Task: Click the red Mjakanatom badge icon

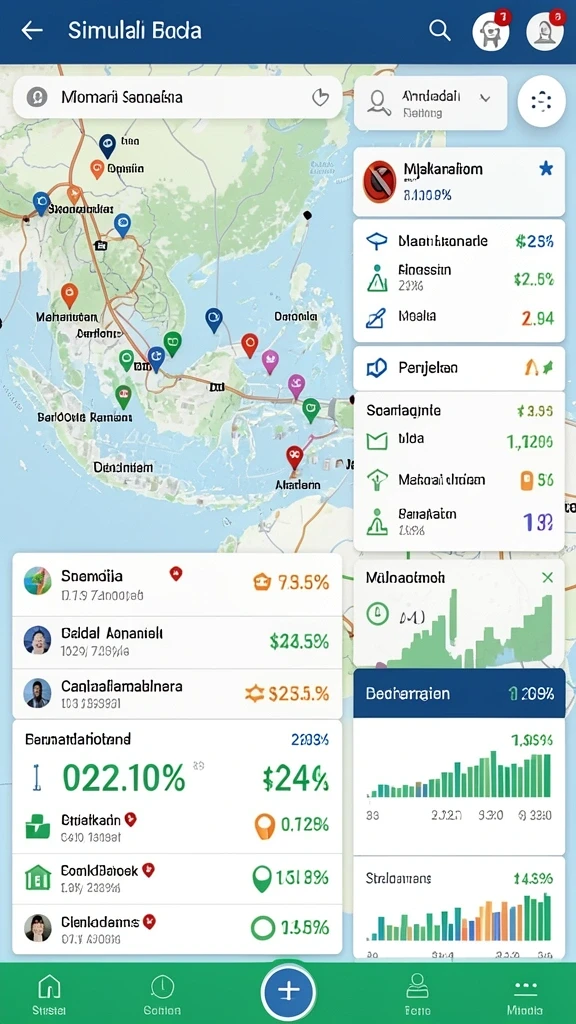Action: [379, 181]
